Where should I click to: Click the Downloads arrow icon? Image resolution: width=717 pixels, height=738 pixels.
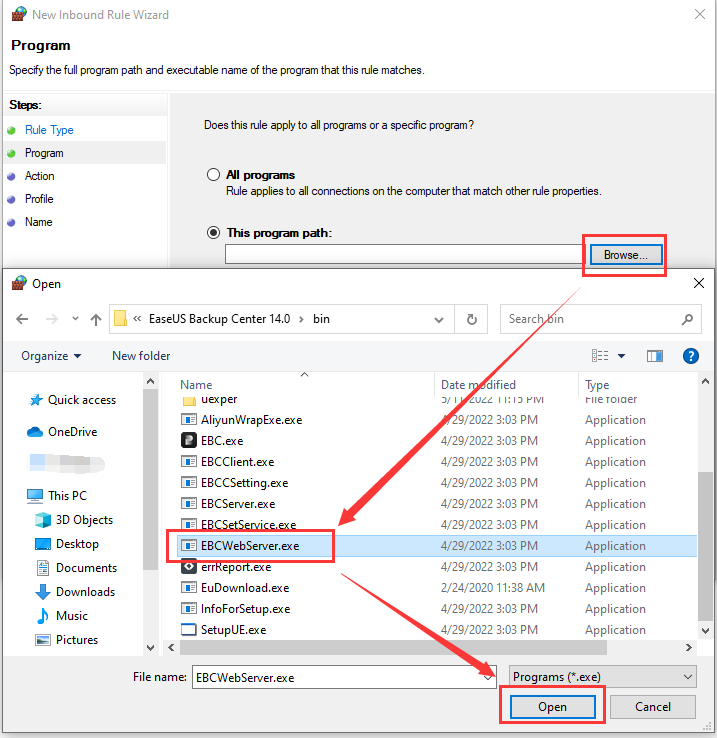click(x=43, y=592)
